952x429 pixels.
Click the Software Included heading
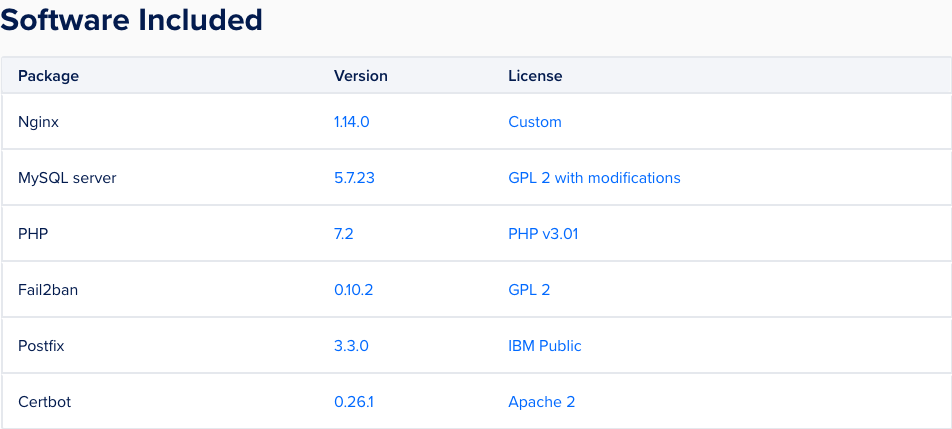(x=132, y=19)
